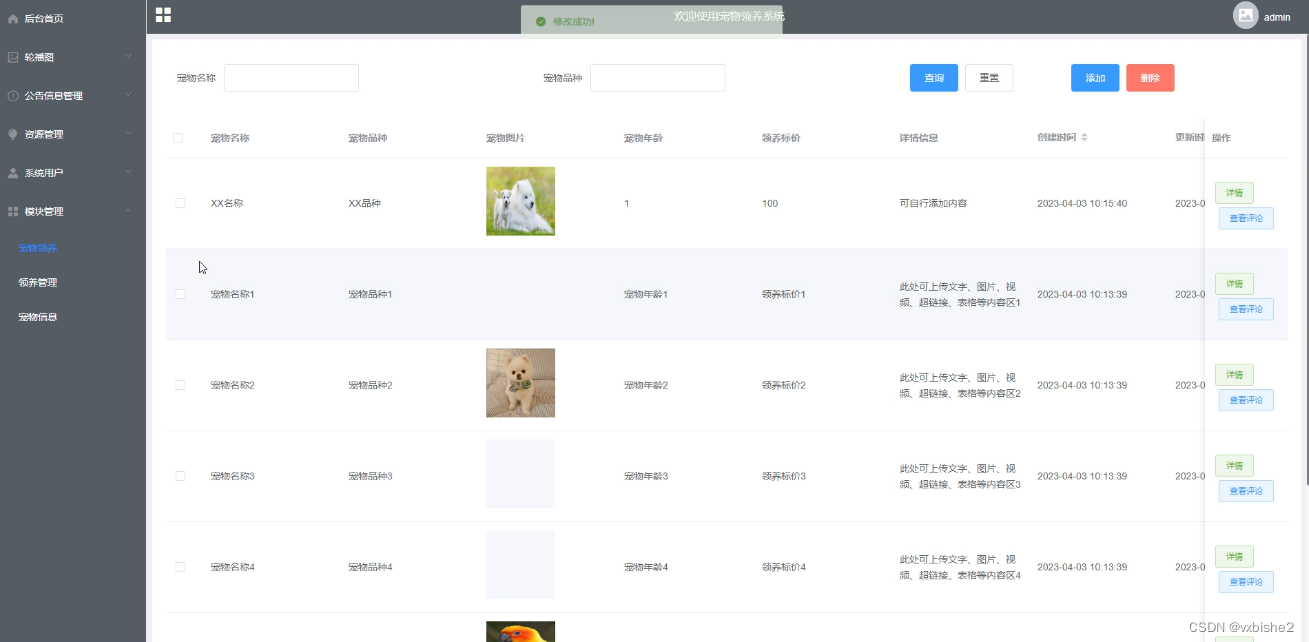Expand the 公告信息管理 menu chevron
The height and width of the screenshot is (642, 1309).
(x=128, y=95)
